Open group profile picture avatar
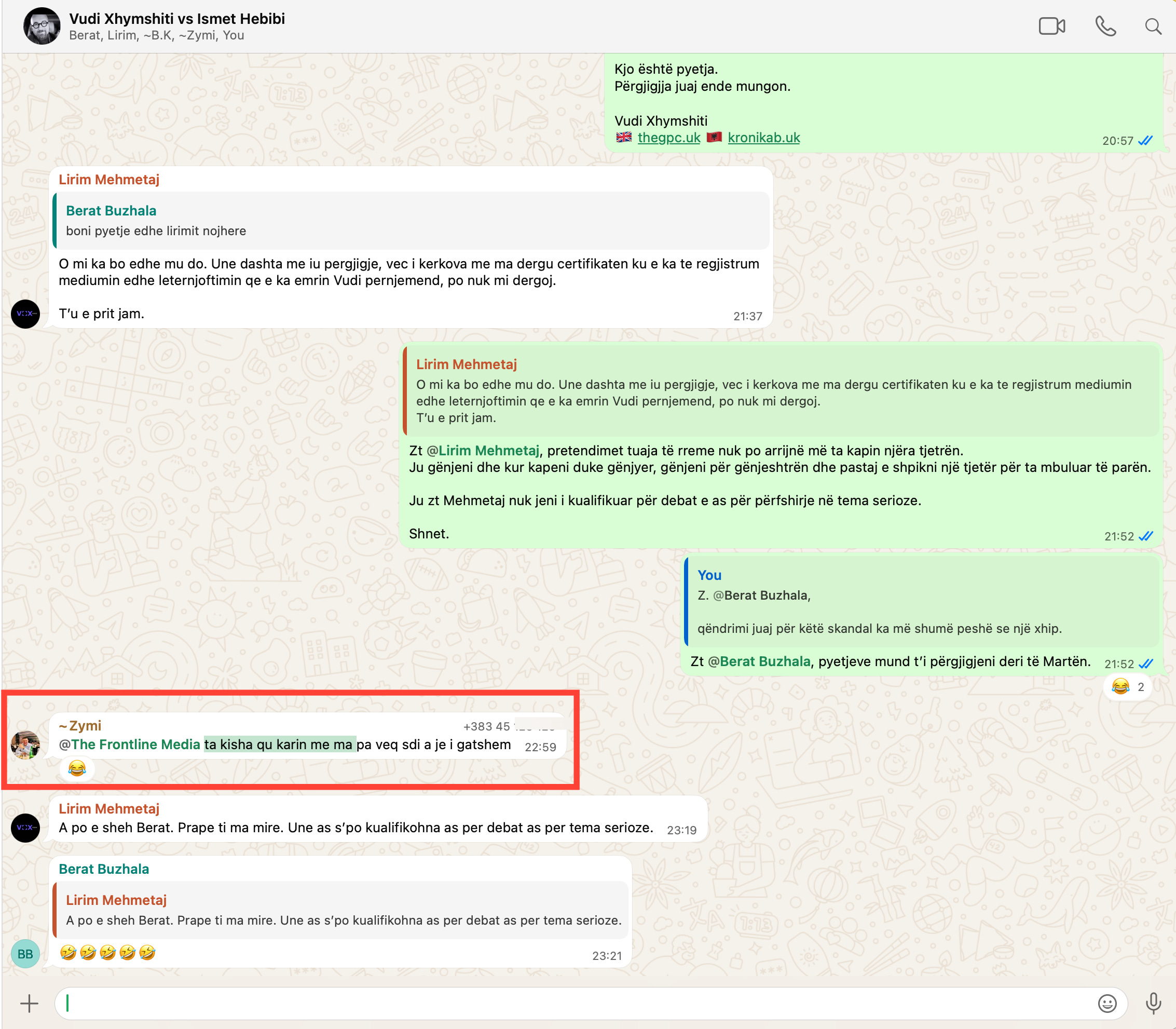Viewport: 1176px width, 1029px height. coord(42,26)
